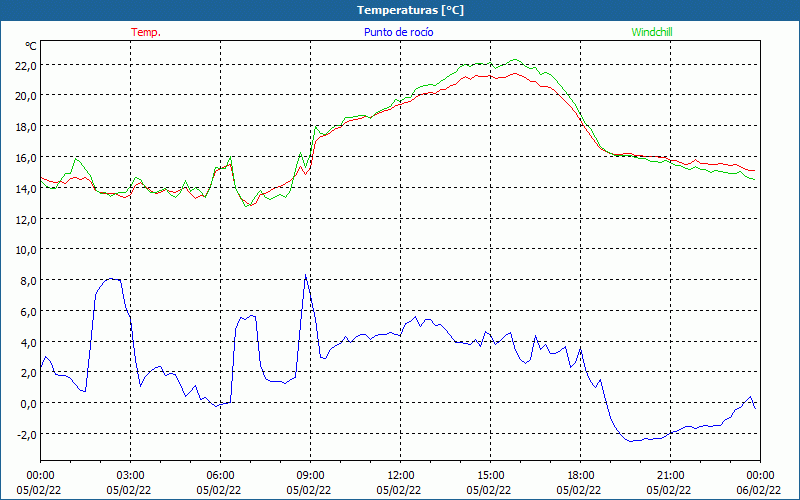Click the "6,0" y-axis value
This screenshot has height=500, width=800.
pyautogui.click(x=28, y=312)
